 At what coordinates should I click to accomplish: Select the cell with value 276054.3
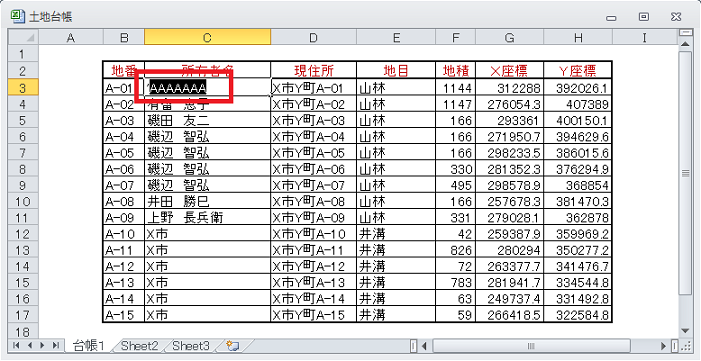click(510, 104)
